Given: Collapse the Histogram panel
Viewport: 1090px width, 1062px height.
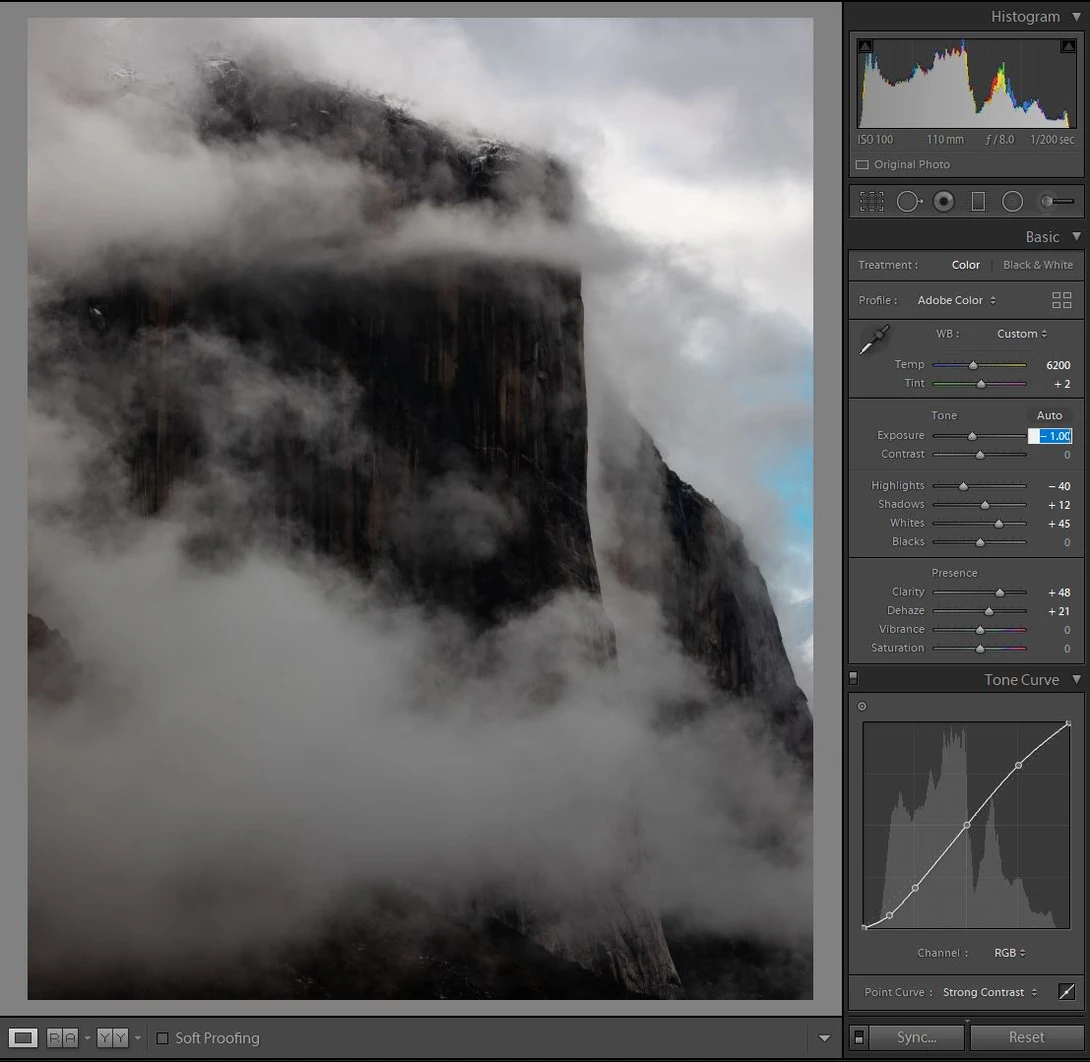Looking at the screenshot, I should [x=1076, y=16].
